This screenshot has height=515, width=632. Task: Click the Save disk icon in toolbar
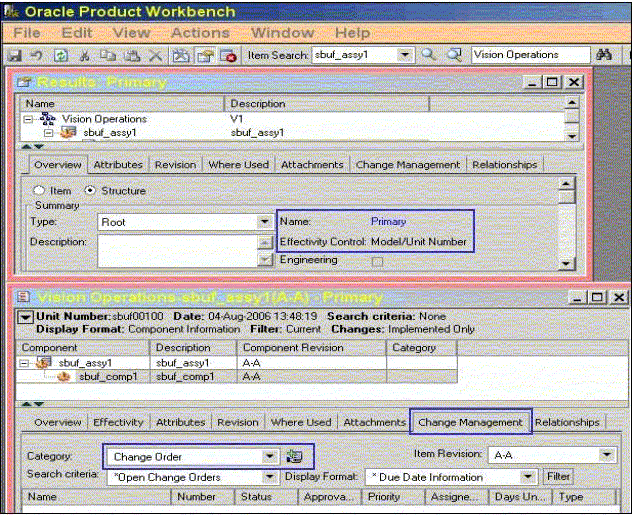pyautogui.click(x=14, y=55)
